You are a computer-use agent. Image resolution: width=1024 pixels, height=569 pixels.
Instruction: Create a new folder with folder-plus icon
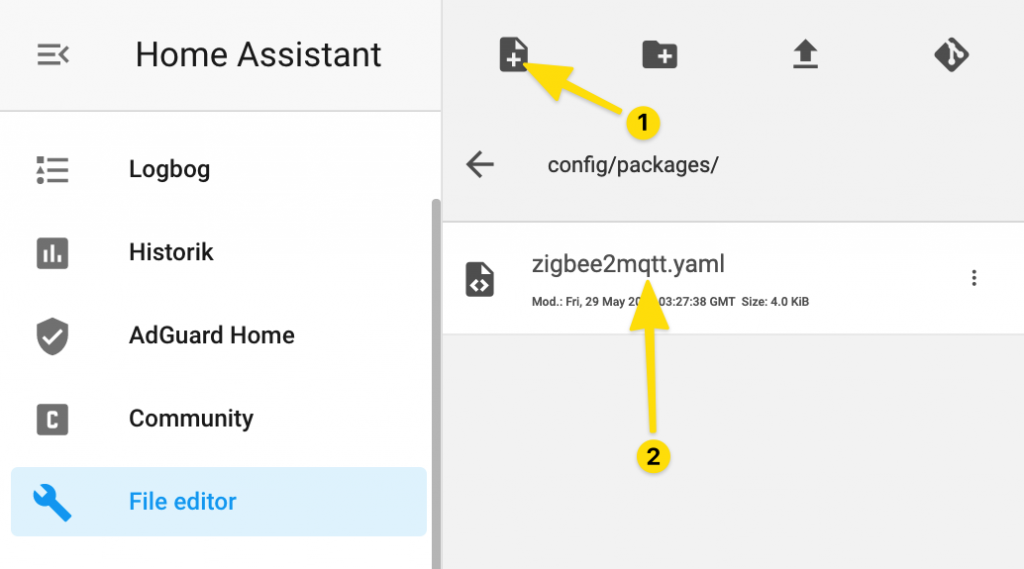[660, 54]
